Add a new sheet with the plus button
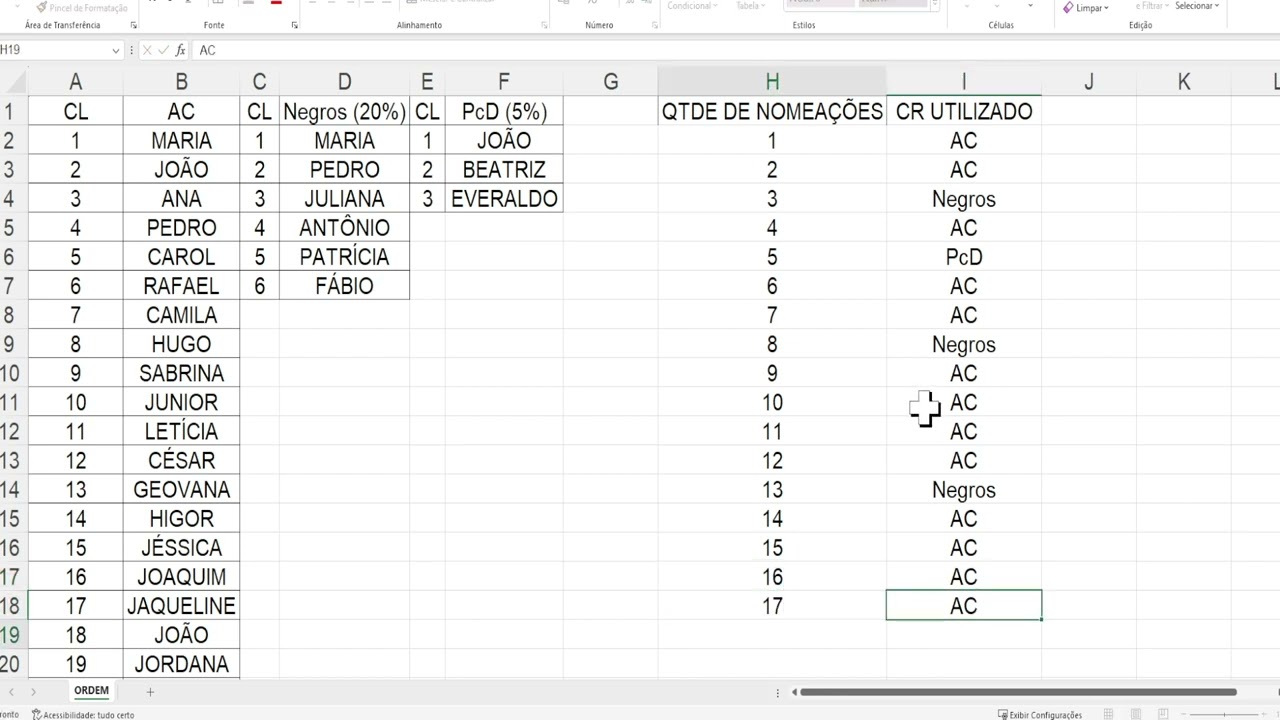 (x=150, y=691)
